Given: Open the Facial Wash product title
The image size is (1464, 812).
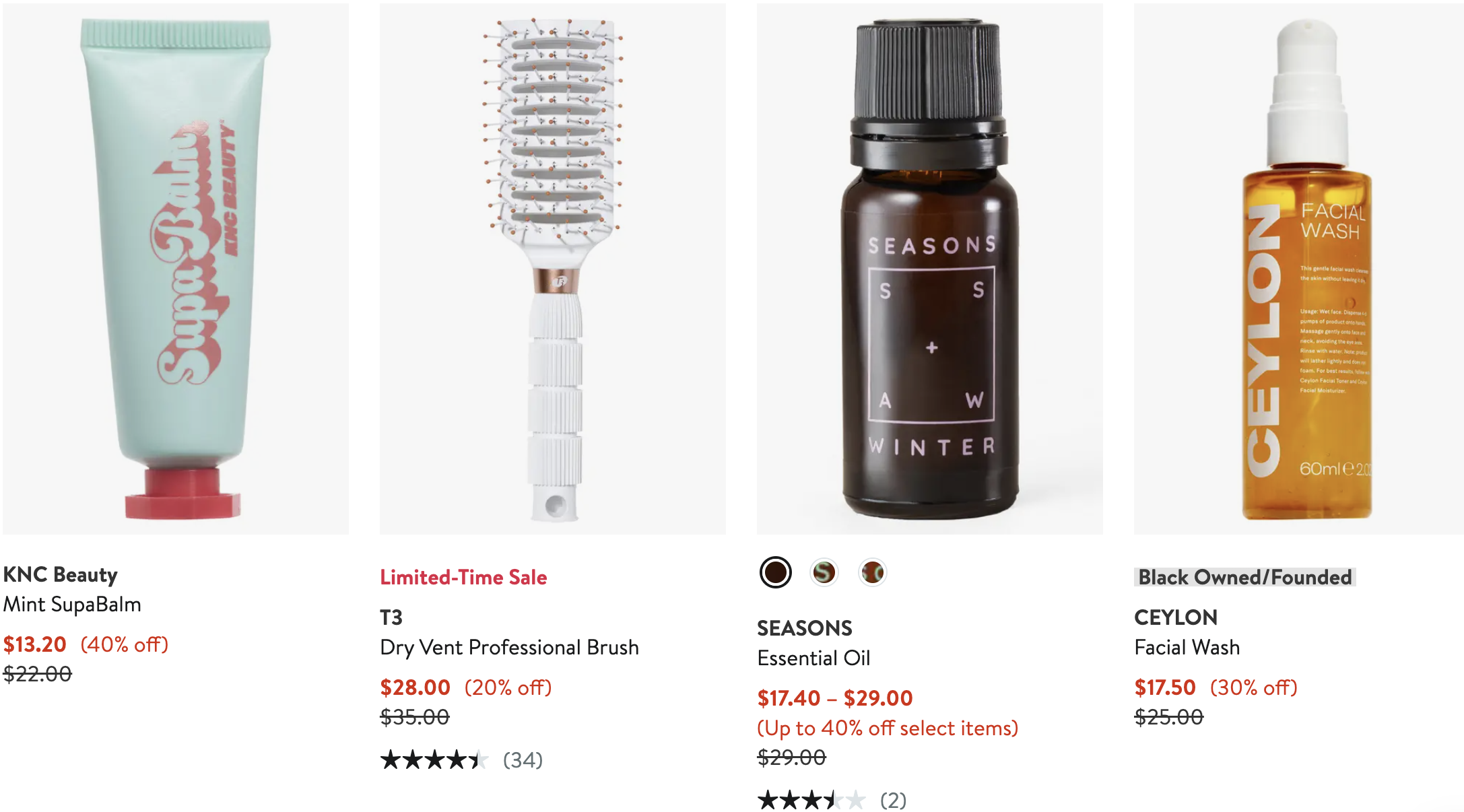Looking at the screenshot, I should [1187, 647].
